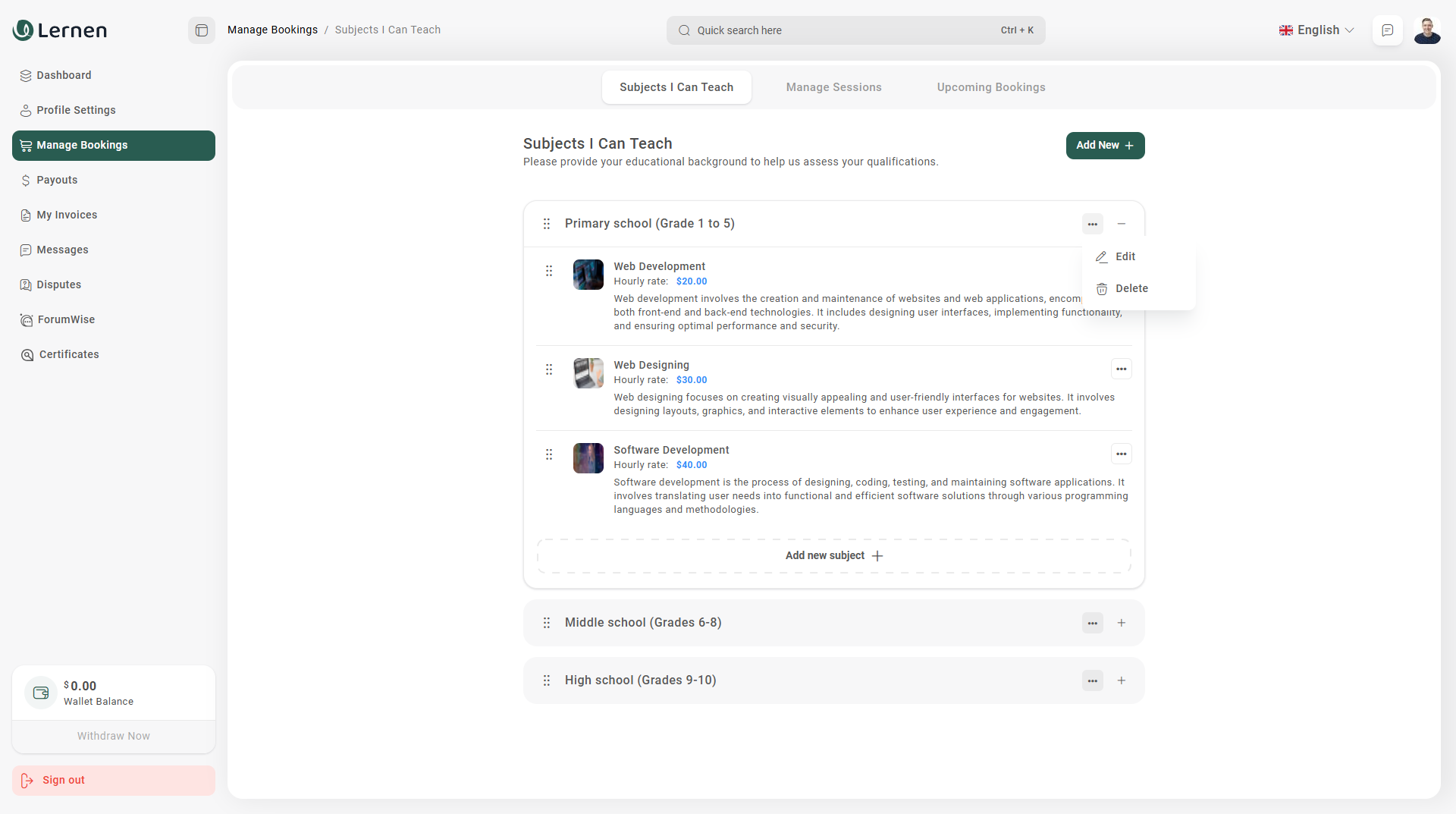The width and height of the screenshot is (1456, 814).
Task: Open three-dot menu for Middle school
Action: (1092, 623)
